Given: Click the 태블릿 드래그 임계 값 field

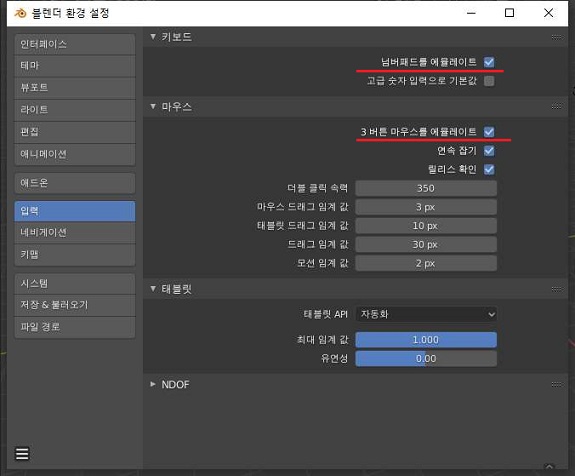Looking at the screenshot, I should click(426, 226).
